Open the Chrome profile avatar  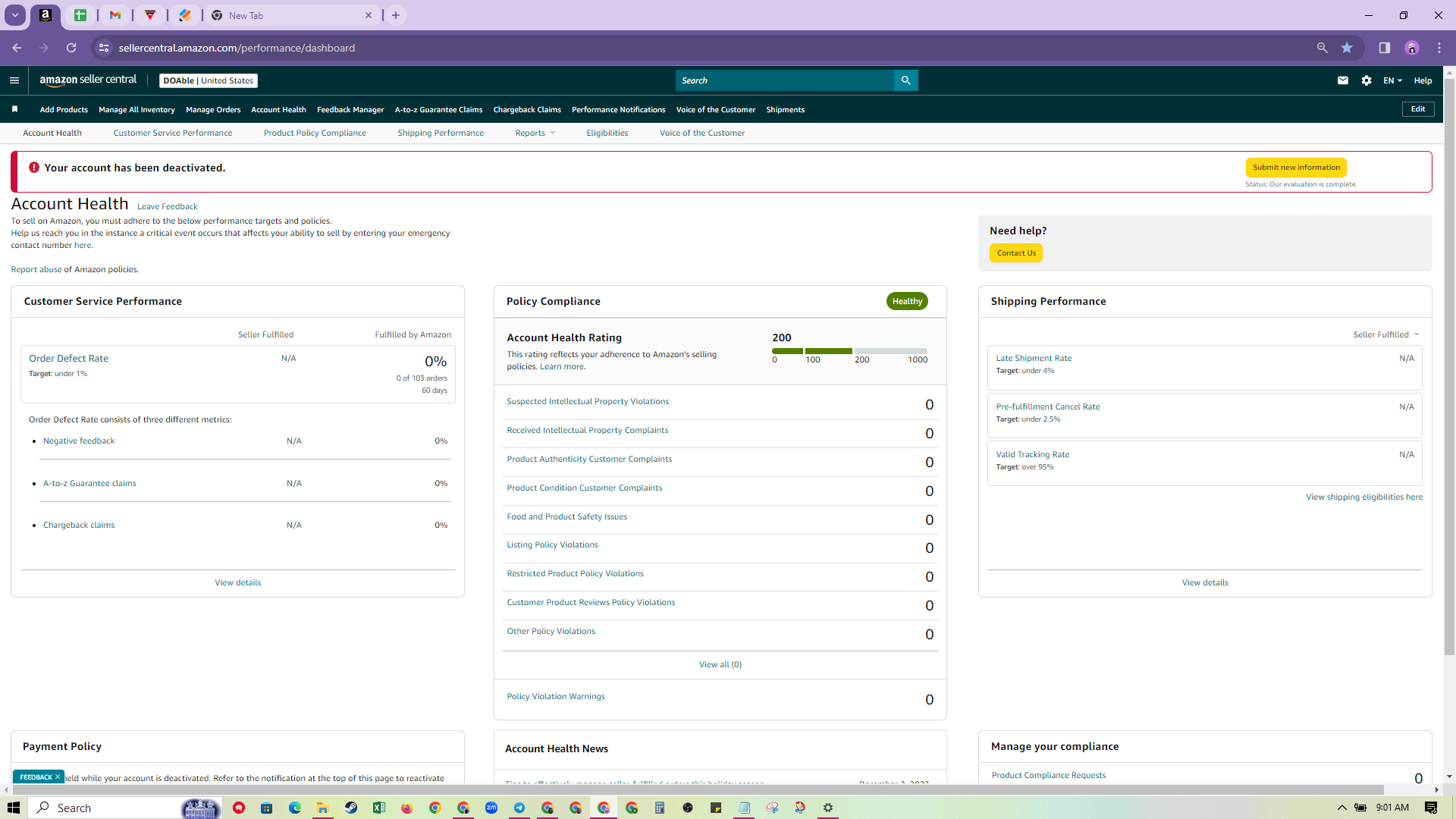click(1411, 48)
